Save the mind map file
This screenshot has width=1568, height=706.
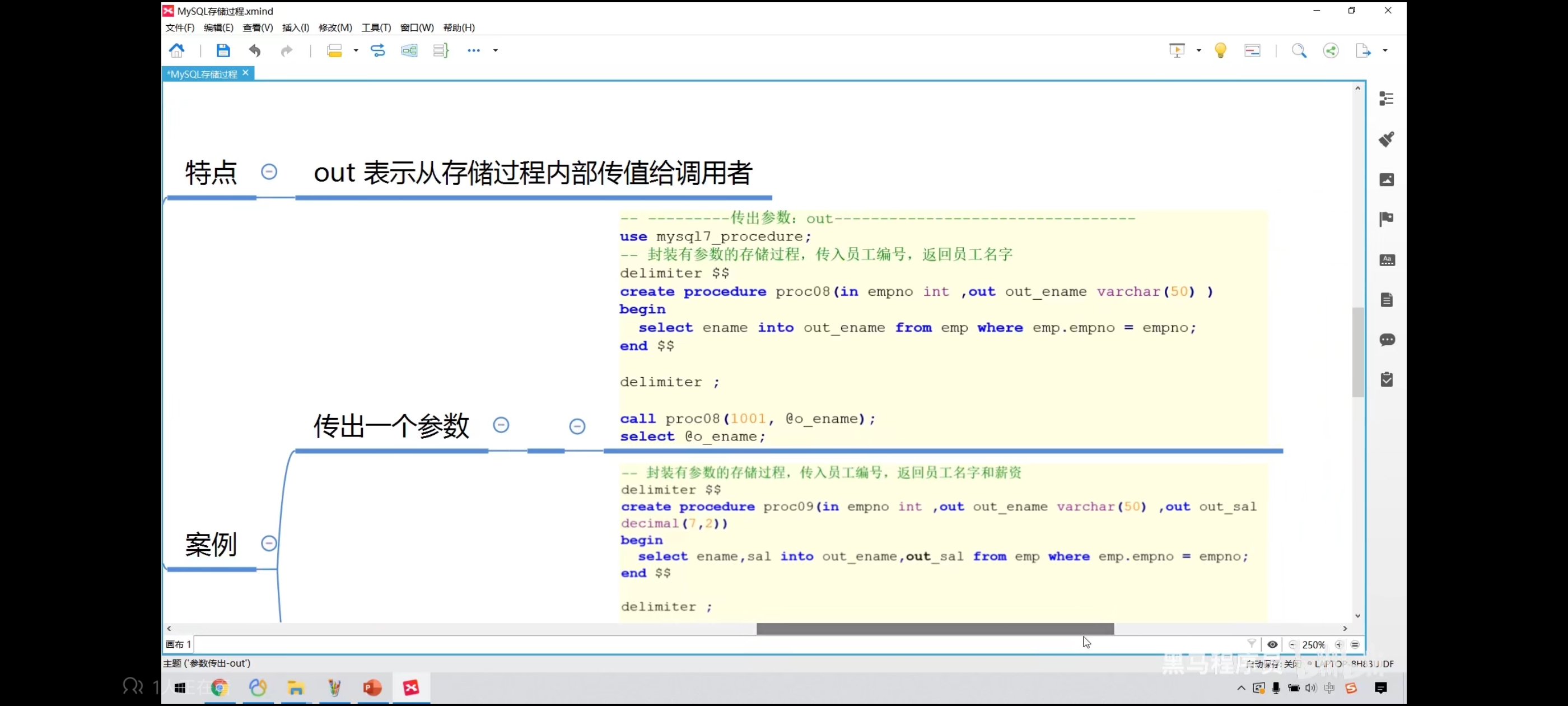[x=223, y=50]
